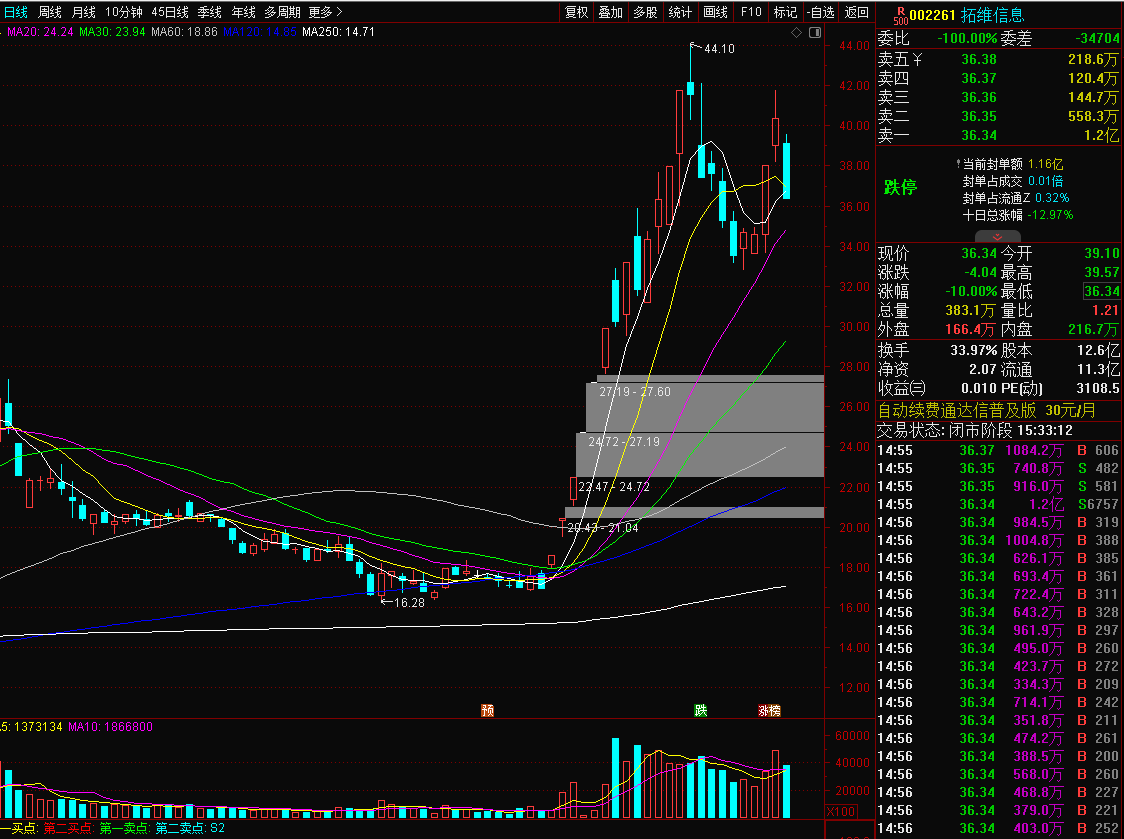Click the MA30: 23.94 indicator label
This screenshot has width=1124, height=839.
tap(112, 32)
